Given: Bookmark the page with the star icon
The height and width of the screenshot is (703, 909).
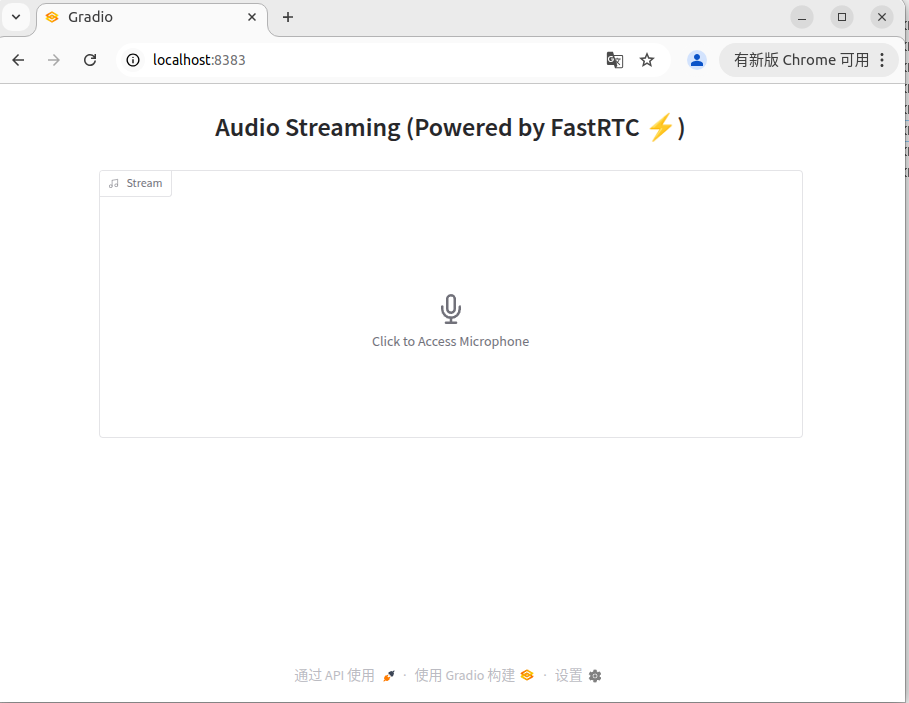Looking at the screenshot, I should 647,60.
